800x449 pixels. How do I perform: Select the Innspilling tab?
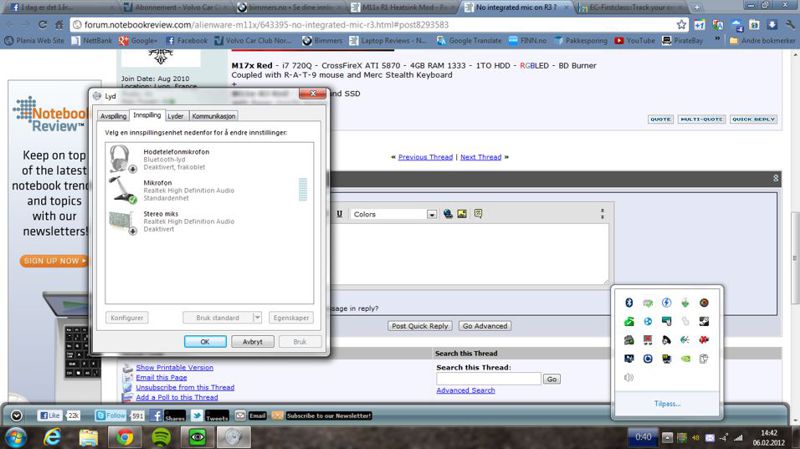[x=147, y=115]
